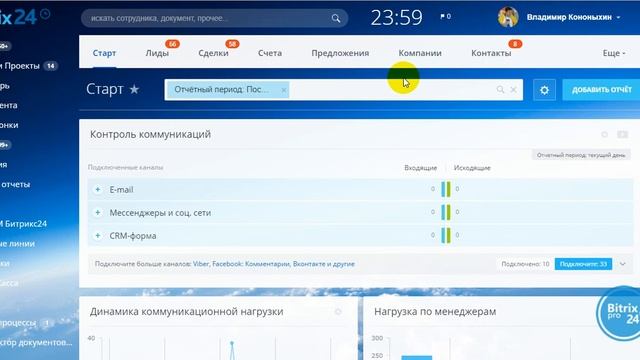This screenshot has height=360, width=640.
Task: Expand the E-mail channel row
Action: [x=98, y=189]
